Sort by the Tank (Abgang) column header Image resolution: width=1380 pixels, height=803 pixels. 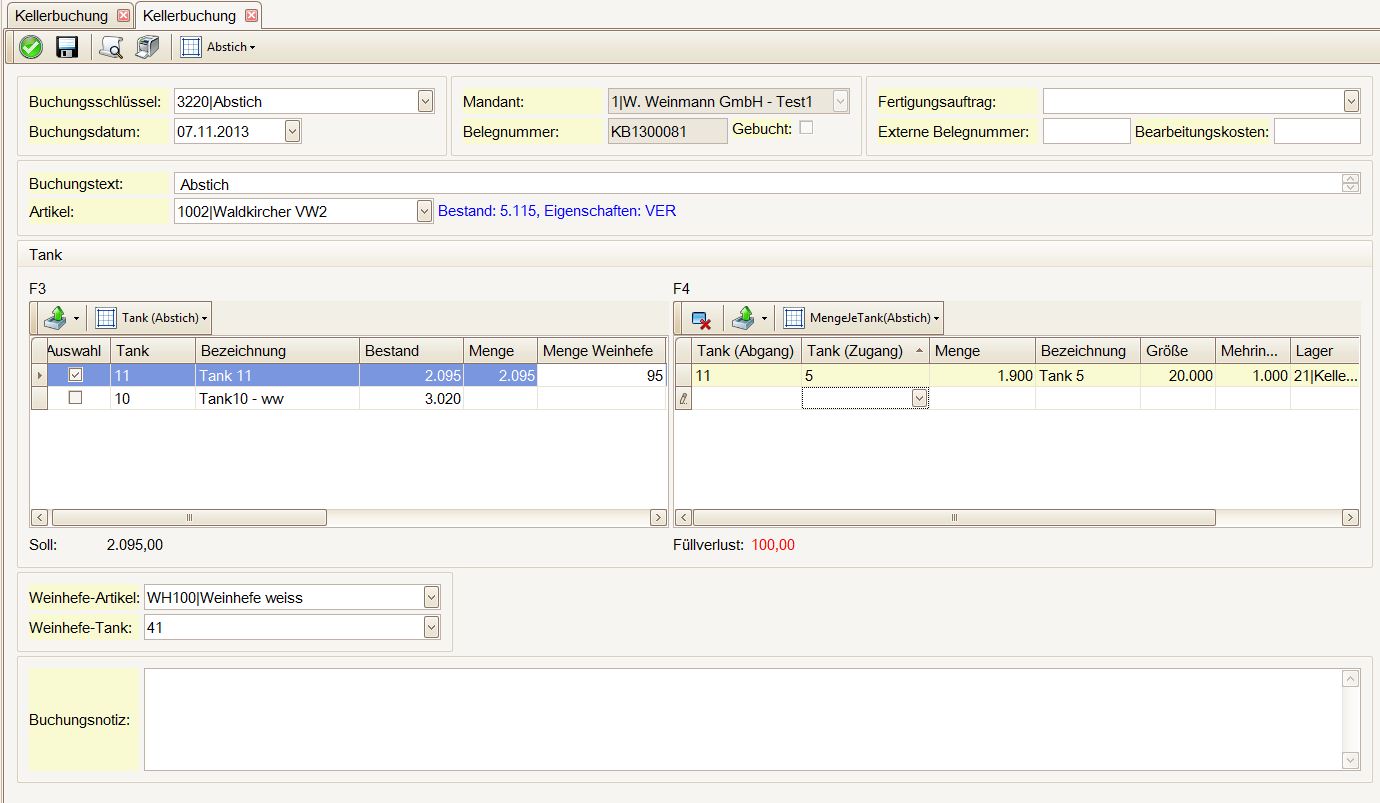click(747, 351)
